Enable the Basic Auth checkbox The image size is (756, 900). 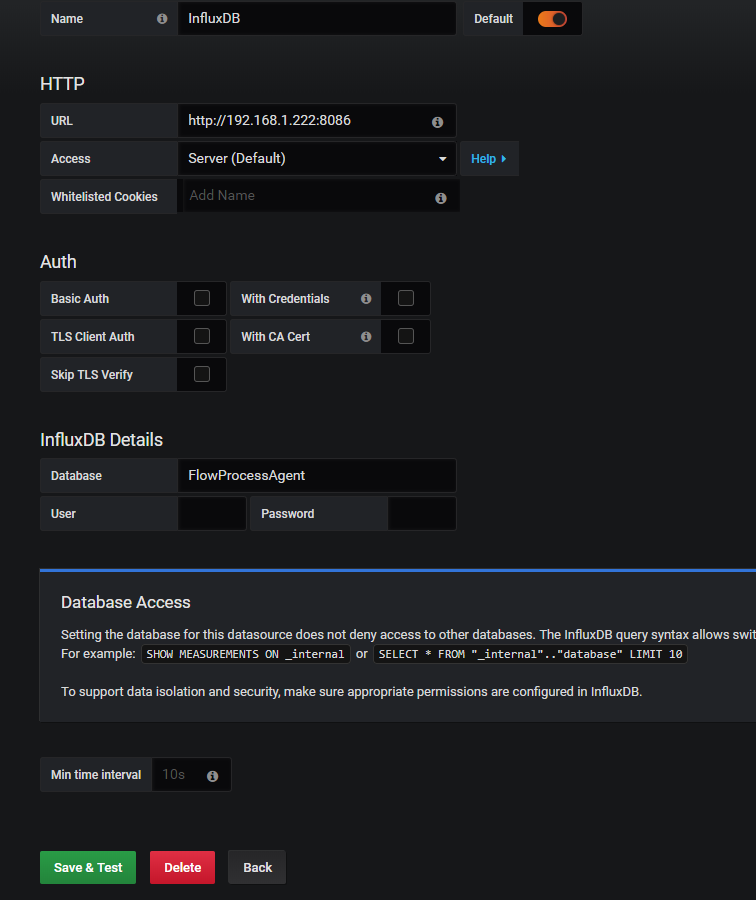point(201,298)
